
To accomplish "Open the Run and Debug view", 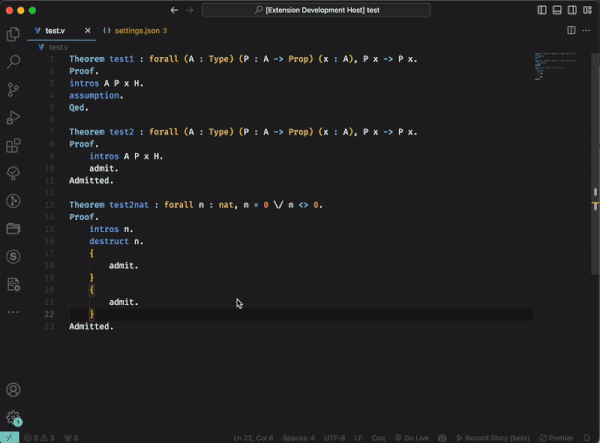I will (x=13, y=117).
